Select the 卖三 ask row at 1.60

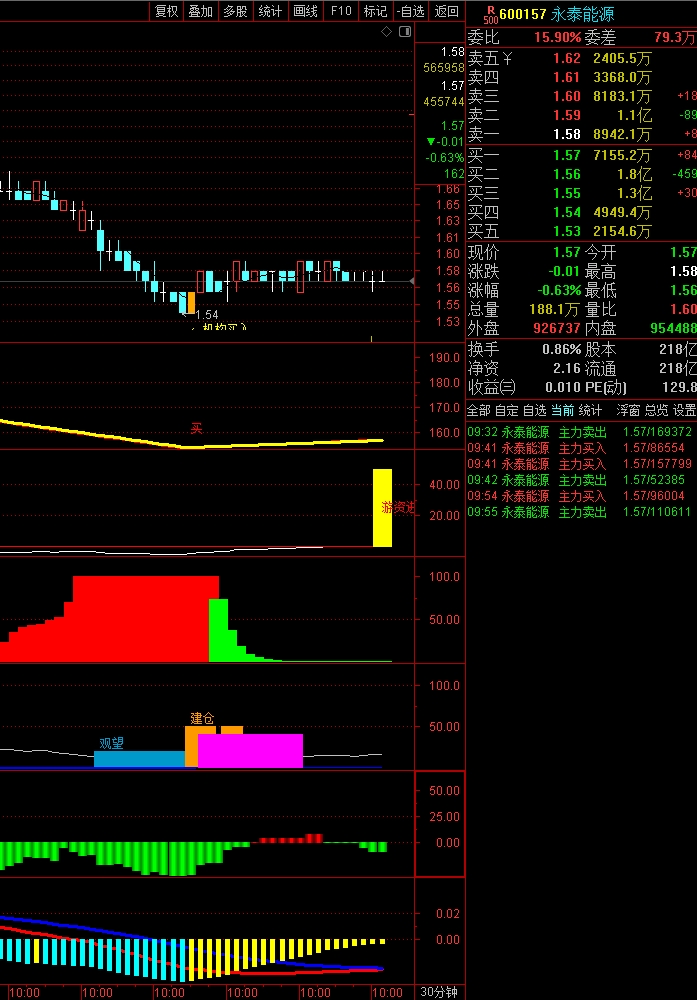[x=582, y=96]
